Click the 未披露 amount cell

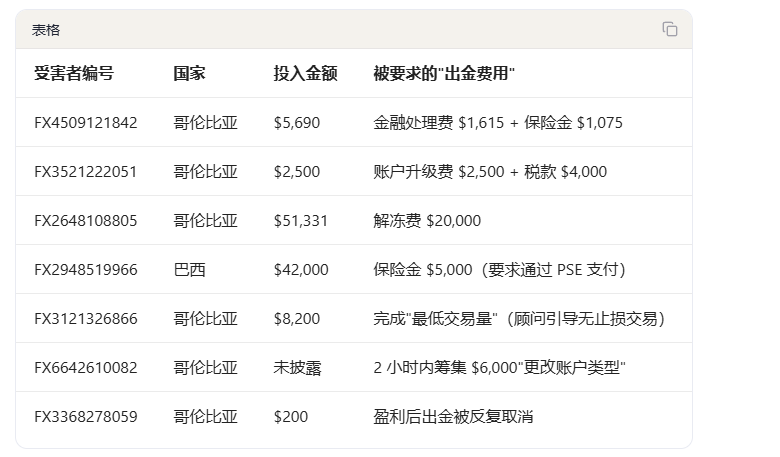pos(297,367)
